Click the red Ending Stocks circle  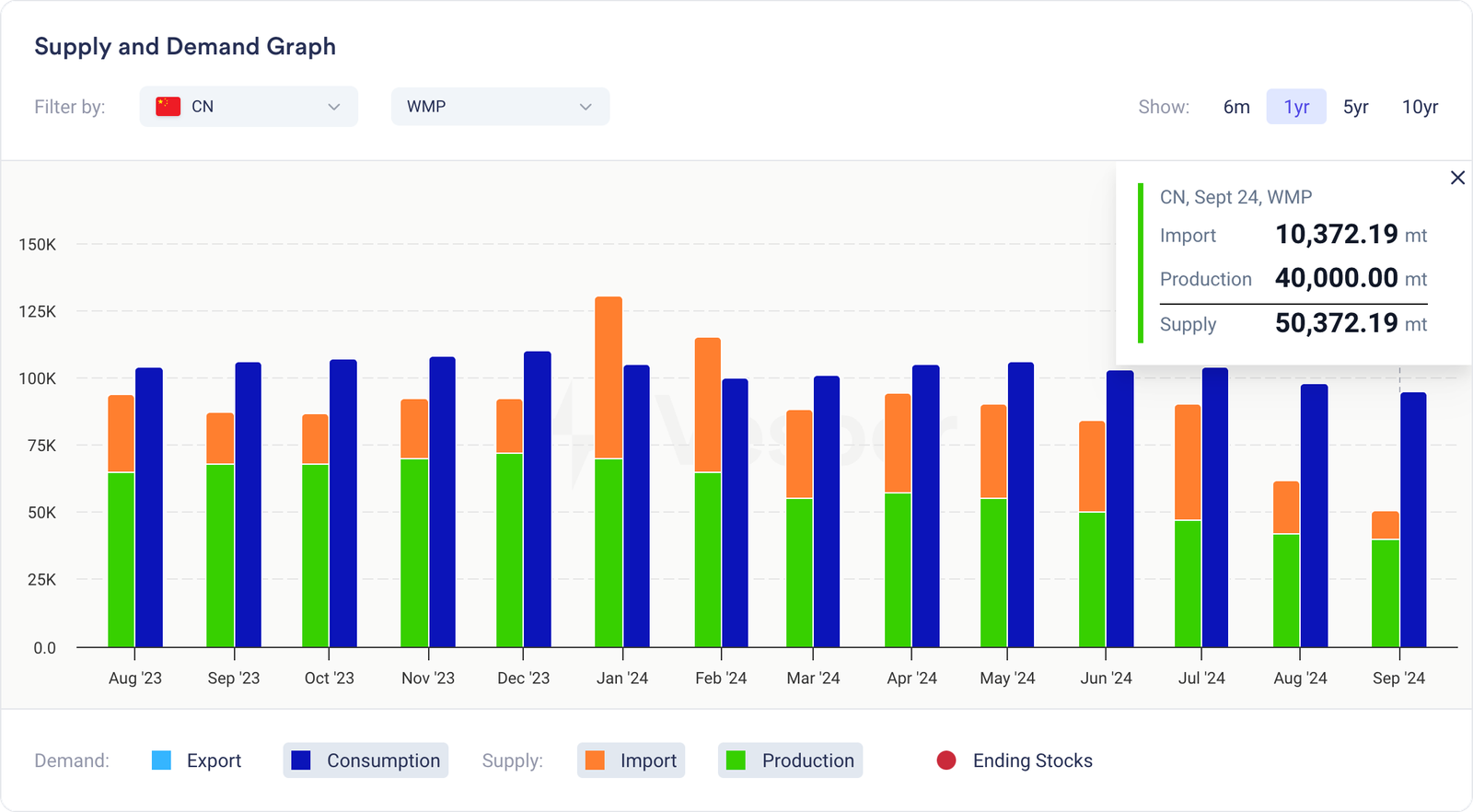[945, 760]
